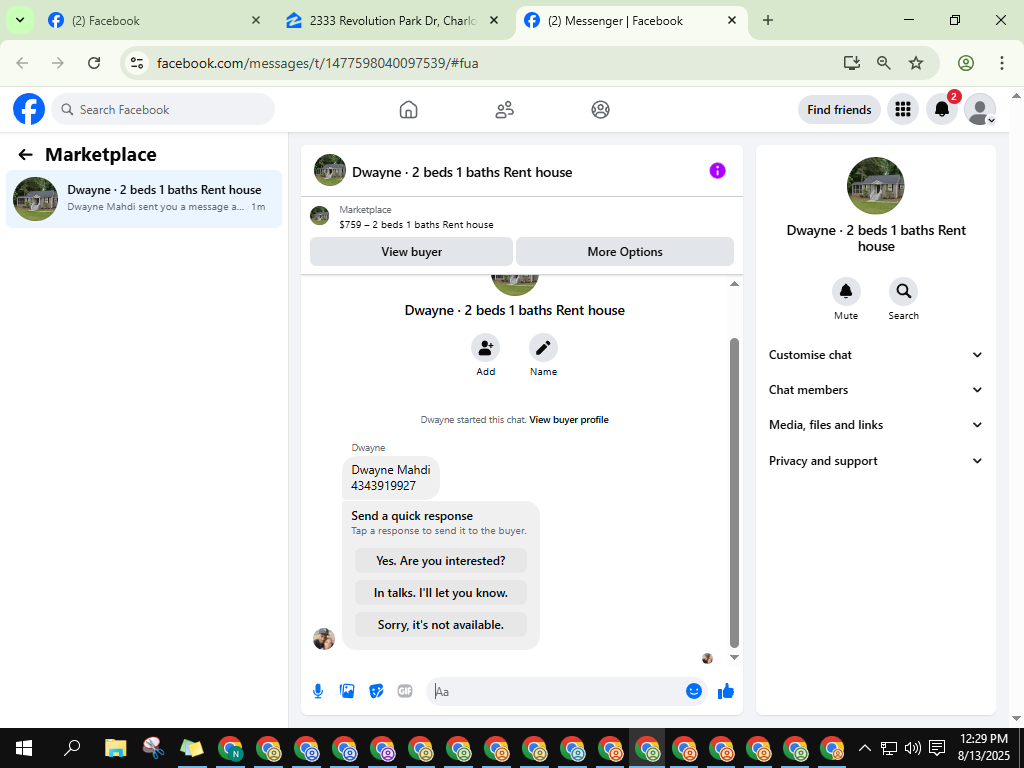Open the purple conversation information icon

pos(717,171)
